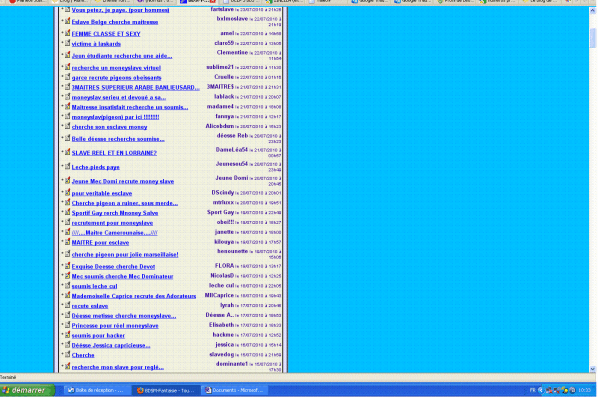Click the page scrollbar up arrow
The image size is (598, 397).
click(593, 11)
